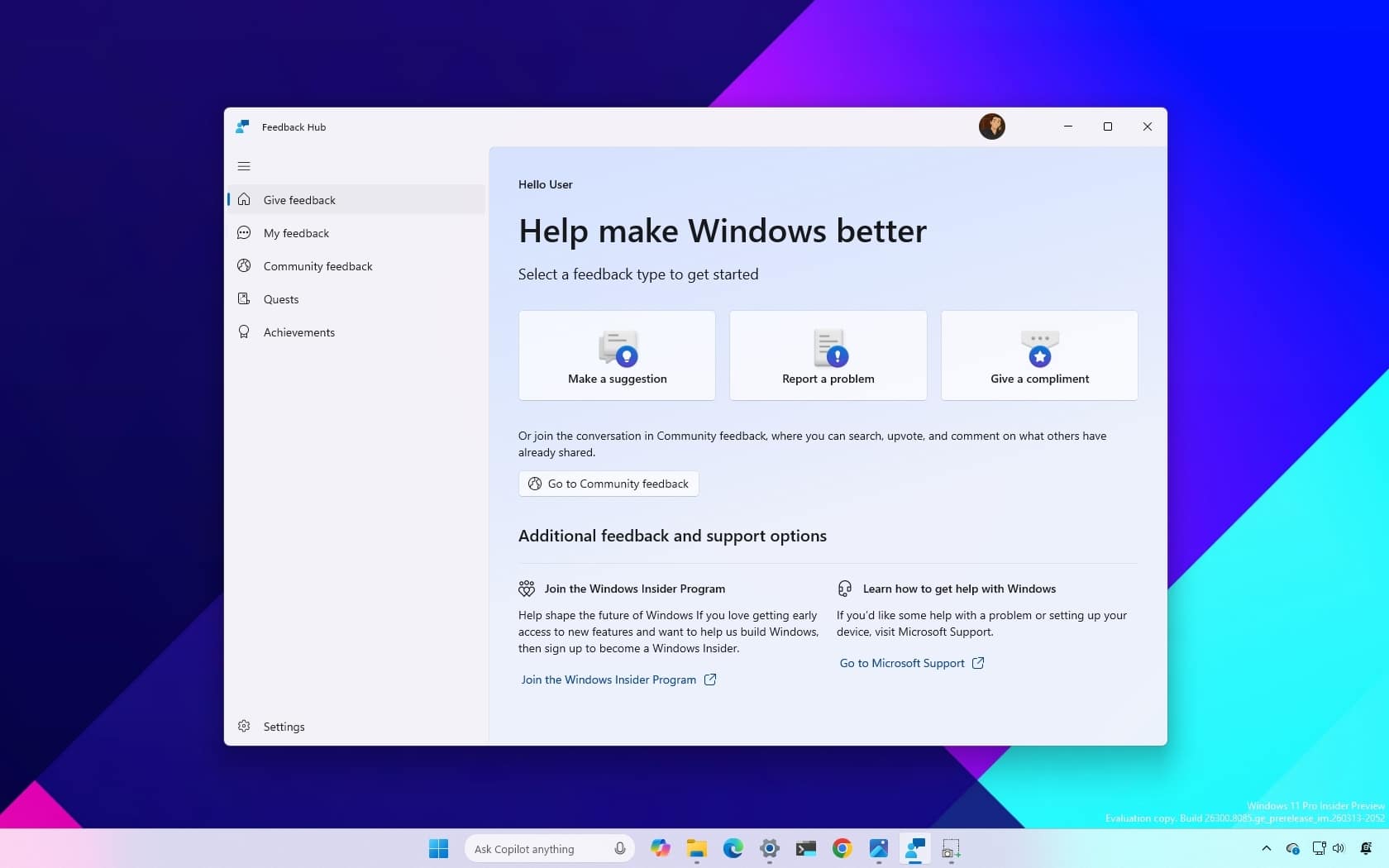Follow the Go to Microsoft Support link
Viewport: 1389px width, 868px height.
point(901,663)
